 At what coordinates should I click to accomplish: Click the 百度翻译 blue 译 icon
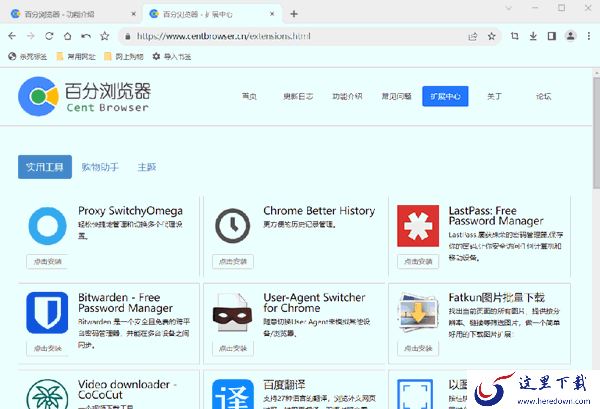[233, 394]
